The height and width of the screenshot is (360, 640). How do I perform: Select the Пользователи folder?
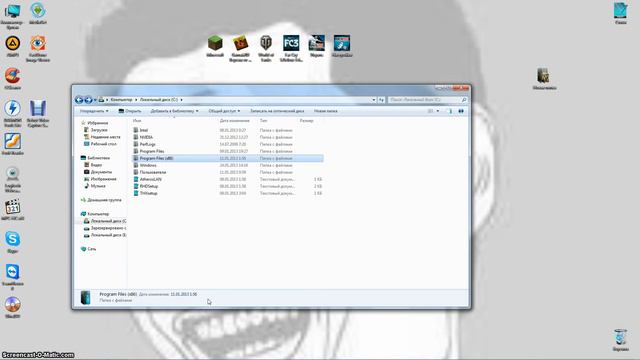pyautogui.click(x=228, y=172)
